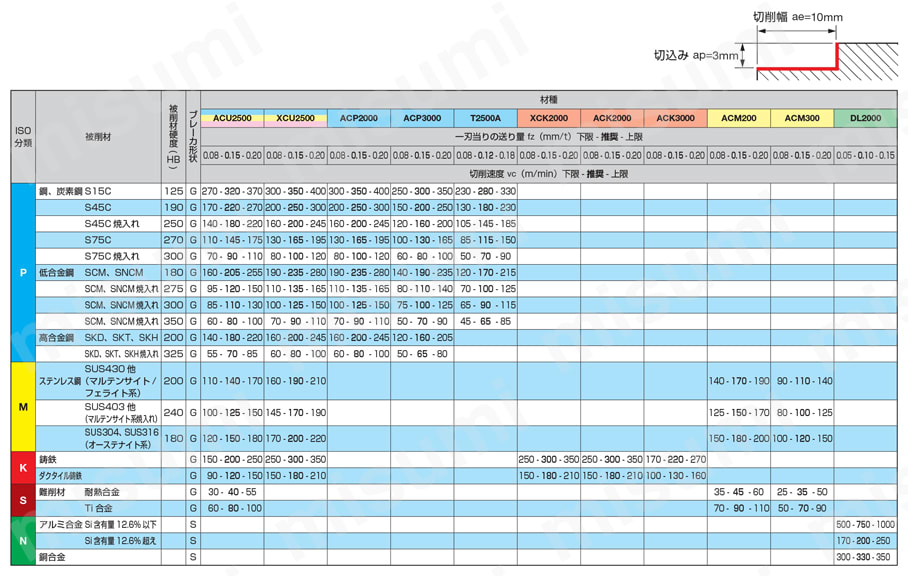The width and height of the screenshot is (908, 576).
Task: Select 170-200-250 under DL2000
Action: 863,541
